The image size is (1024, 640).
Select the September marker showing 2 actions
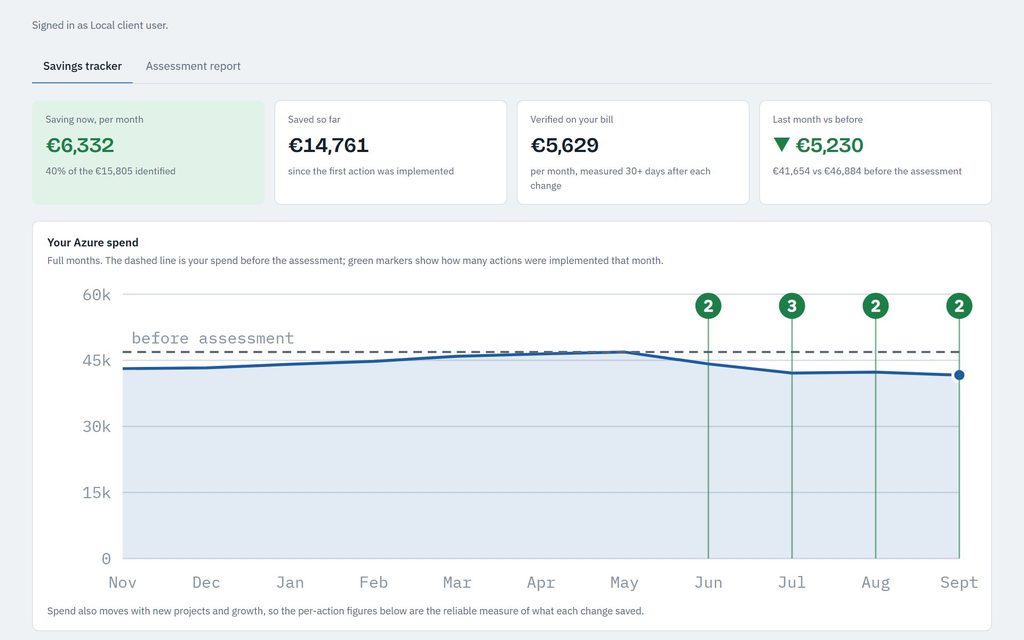pos(959,306)
